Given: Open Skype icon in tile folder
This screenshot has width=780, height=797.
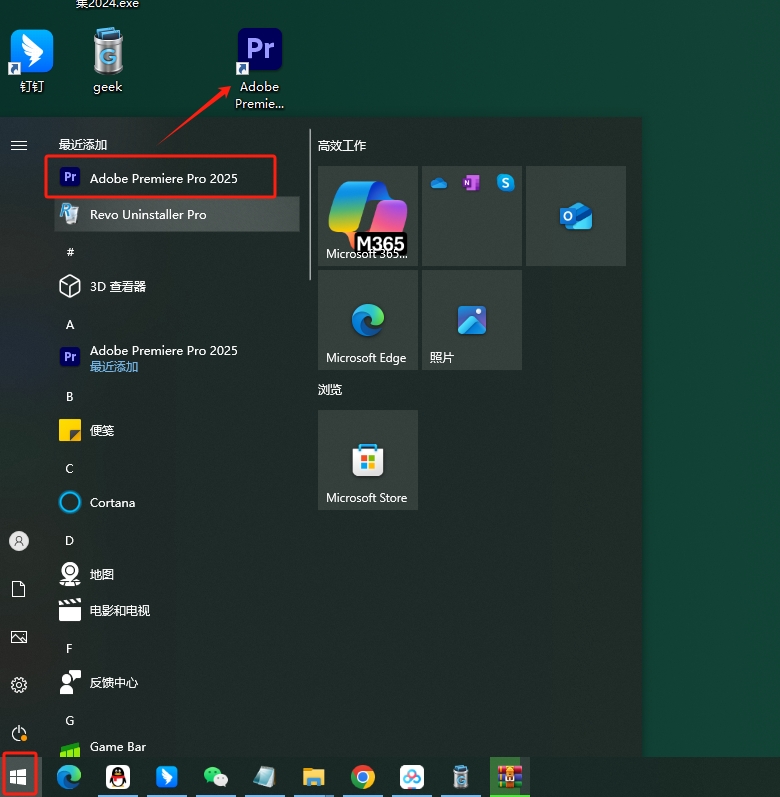Looking at the screenshot, I should coord(505,182).
